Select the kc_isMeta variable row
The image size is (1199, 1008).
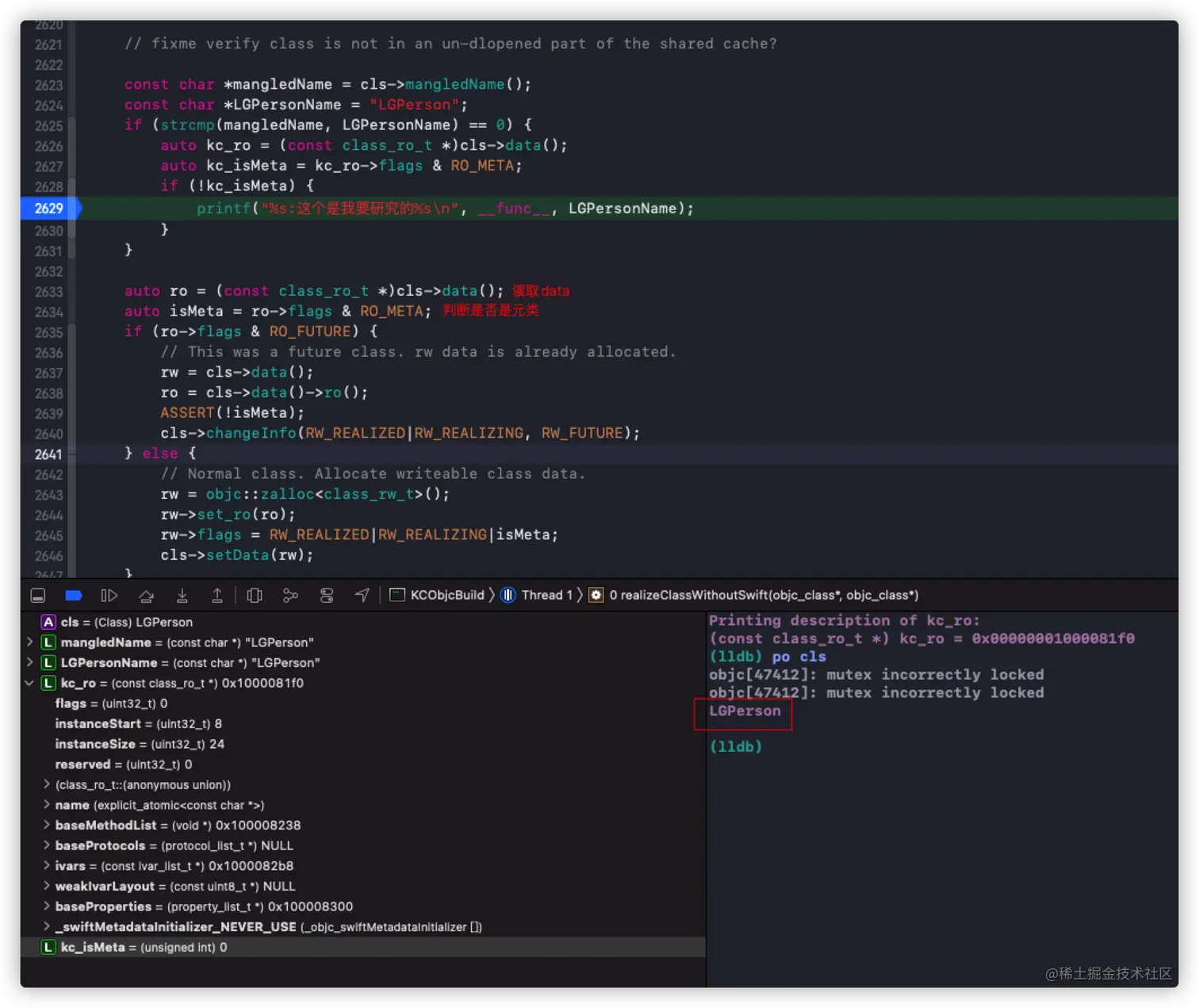coord(363,947)
